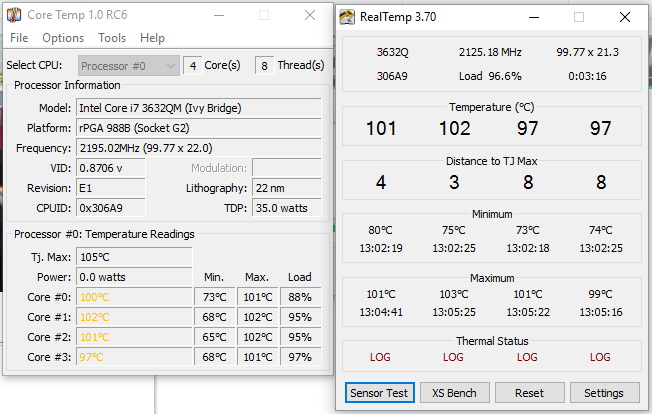Click the Power value 0.0 watts
This screenshot has width=652, height=414.
[x=134, y=277]
